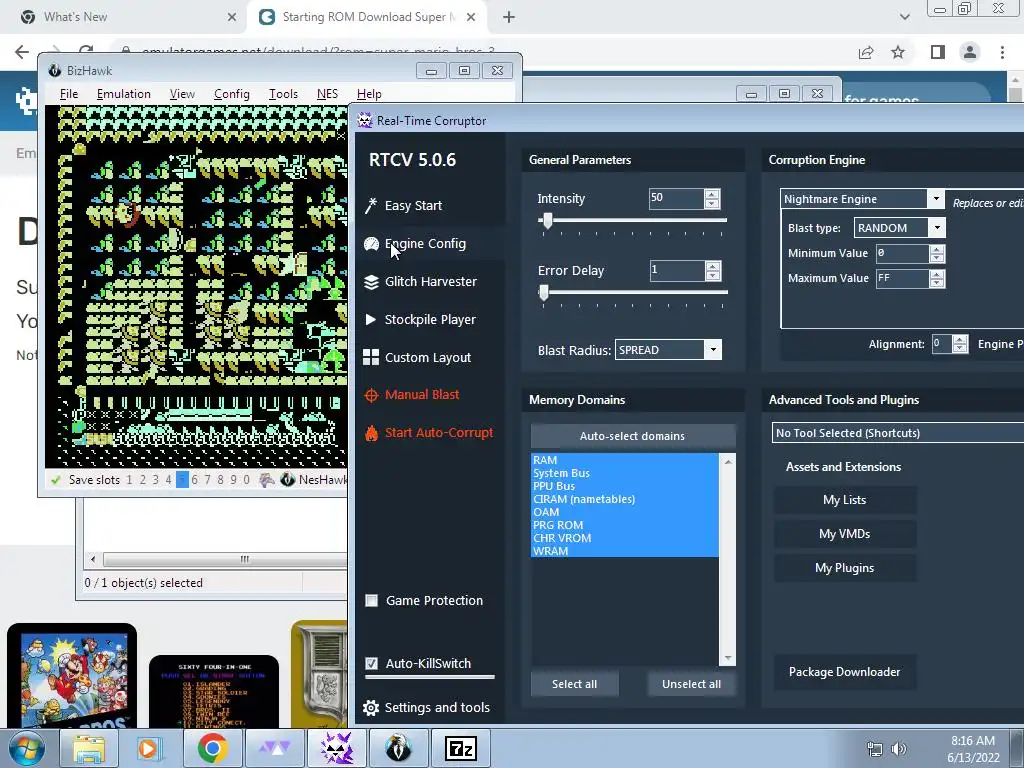Open BizHawk Help menu
Image resolution: width=1024 pixels, height=768 pixels.
coord(369,94)
